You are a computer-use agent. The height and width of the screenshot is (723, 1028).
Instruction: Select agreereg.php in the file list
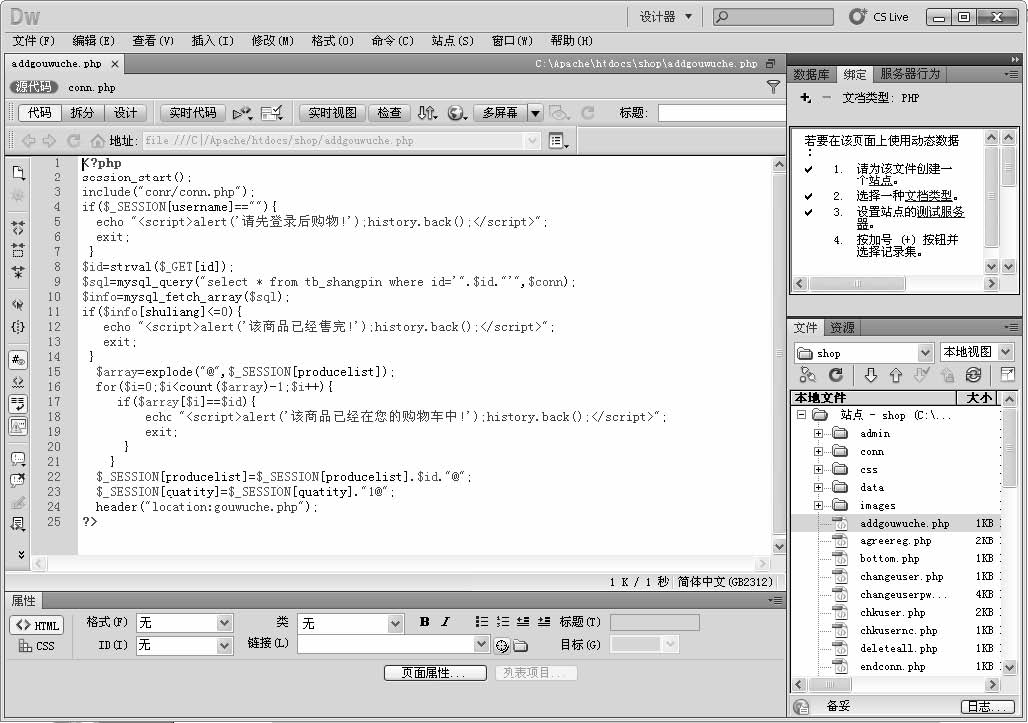point(896,541)
